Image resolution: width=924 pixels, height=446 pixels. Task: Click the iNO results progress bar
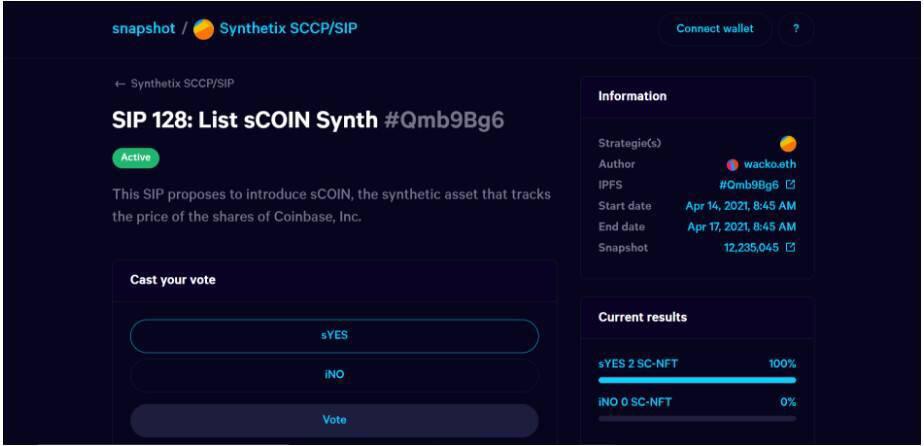click(x=697, y=418)
